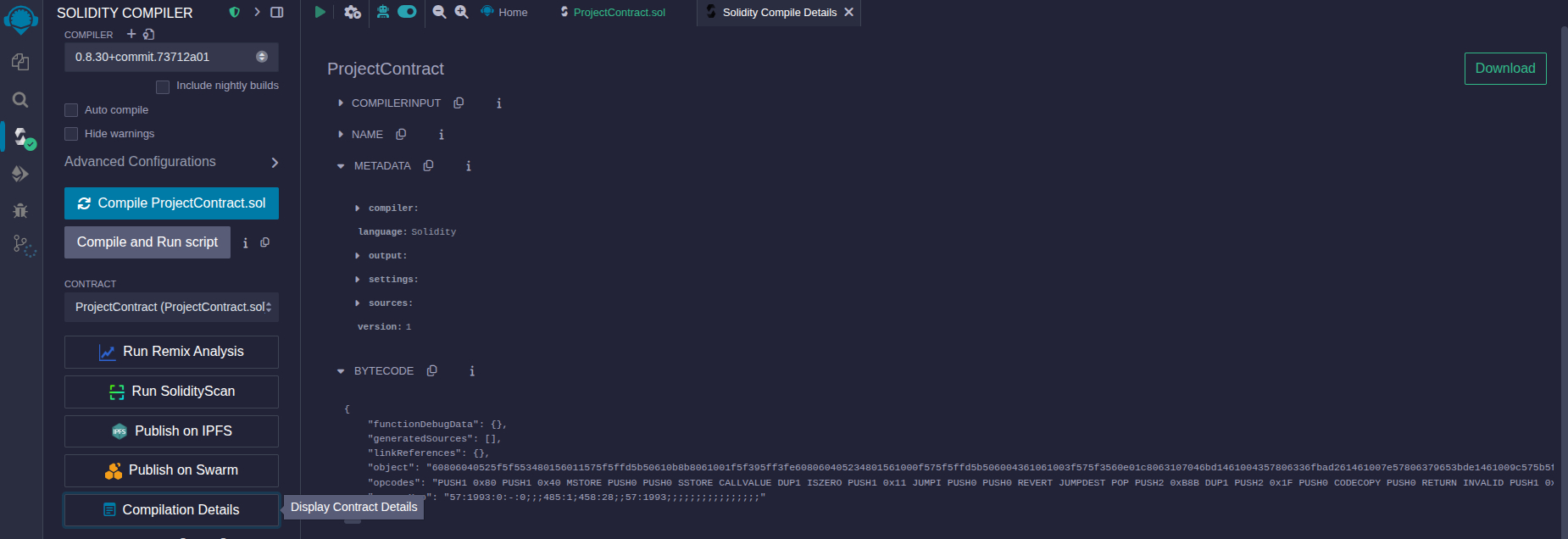The image size is (1568, 539).
Task: Show info for COMPILERINPUT
Action: 499,103
